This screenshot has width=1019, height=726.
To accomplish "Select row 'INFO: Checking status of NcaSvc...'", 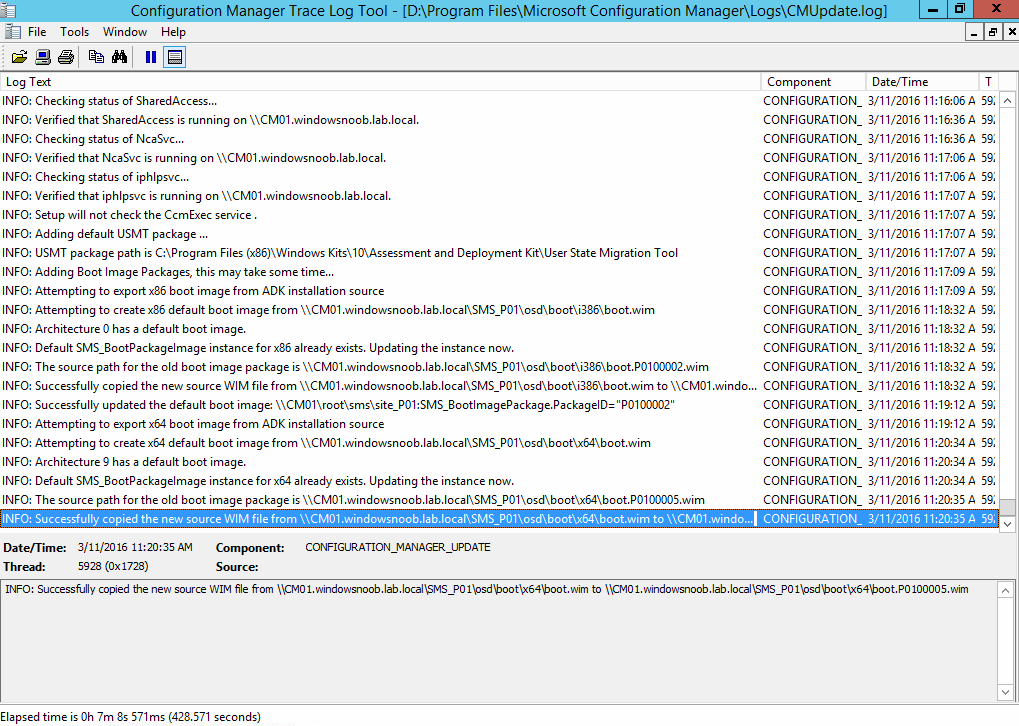I will point(499,138).
